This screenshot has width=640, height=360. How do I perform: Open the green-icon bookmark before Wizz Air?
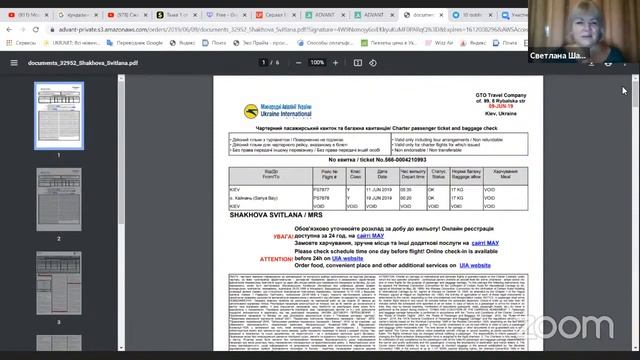coord(389,42)
